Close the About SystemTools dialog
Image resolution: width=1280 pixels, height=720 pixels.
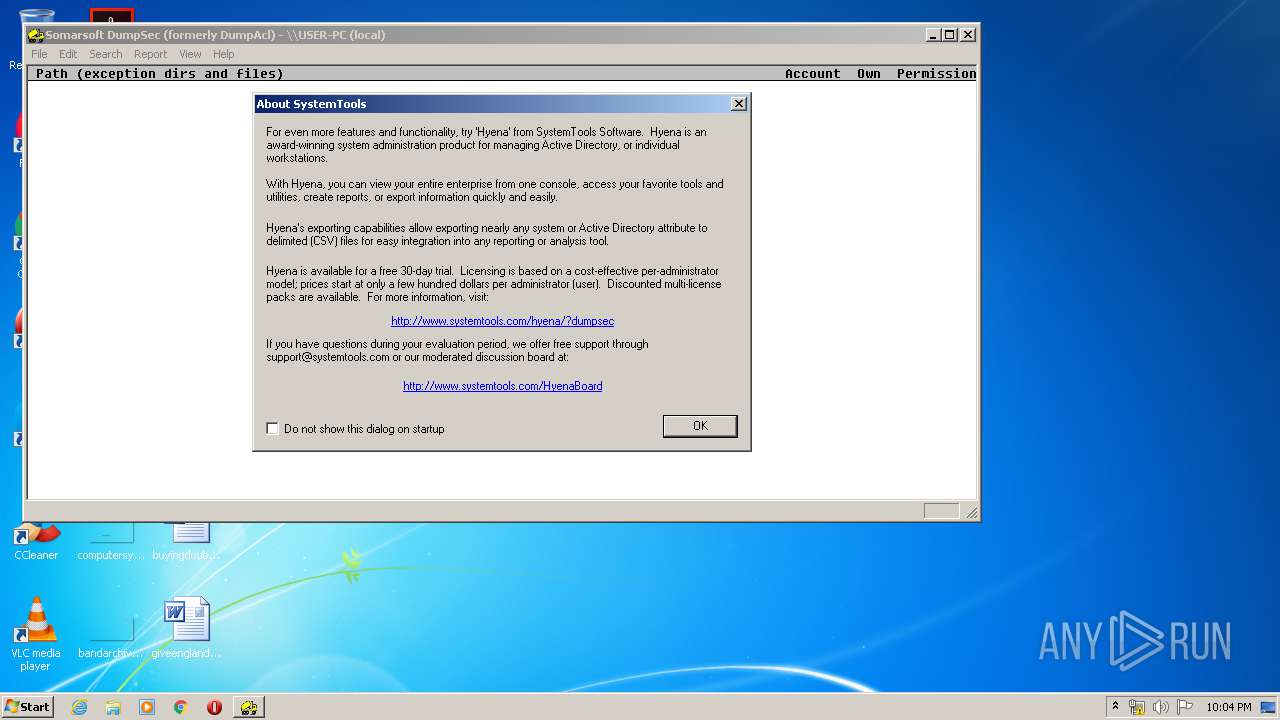[x=738, y=104]
